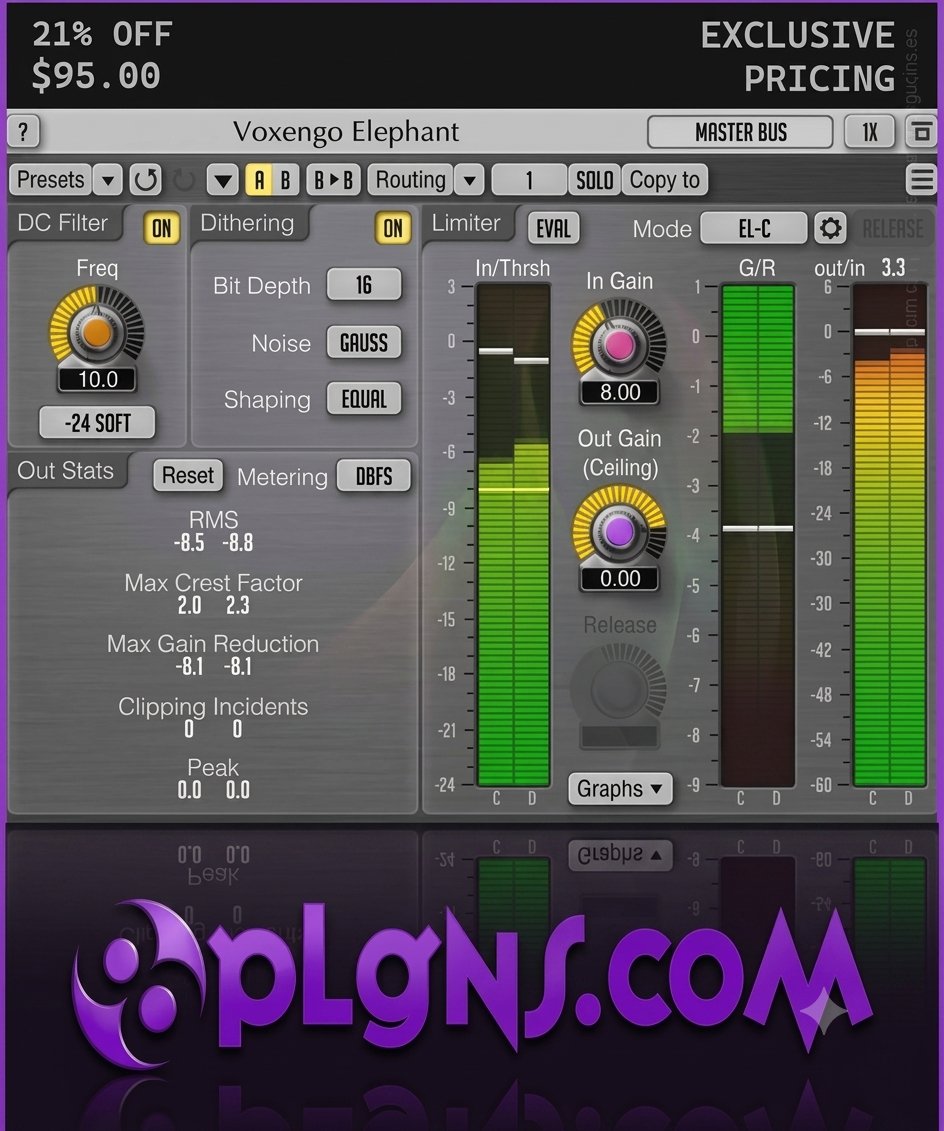
Task: Click the Freq value field 10.0
Action: [x=97, y=379]
